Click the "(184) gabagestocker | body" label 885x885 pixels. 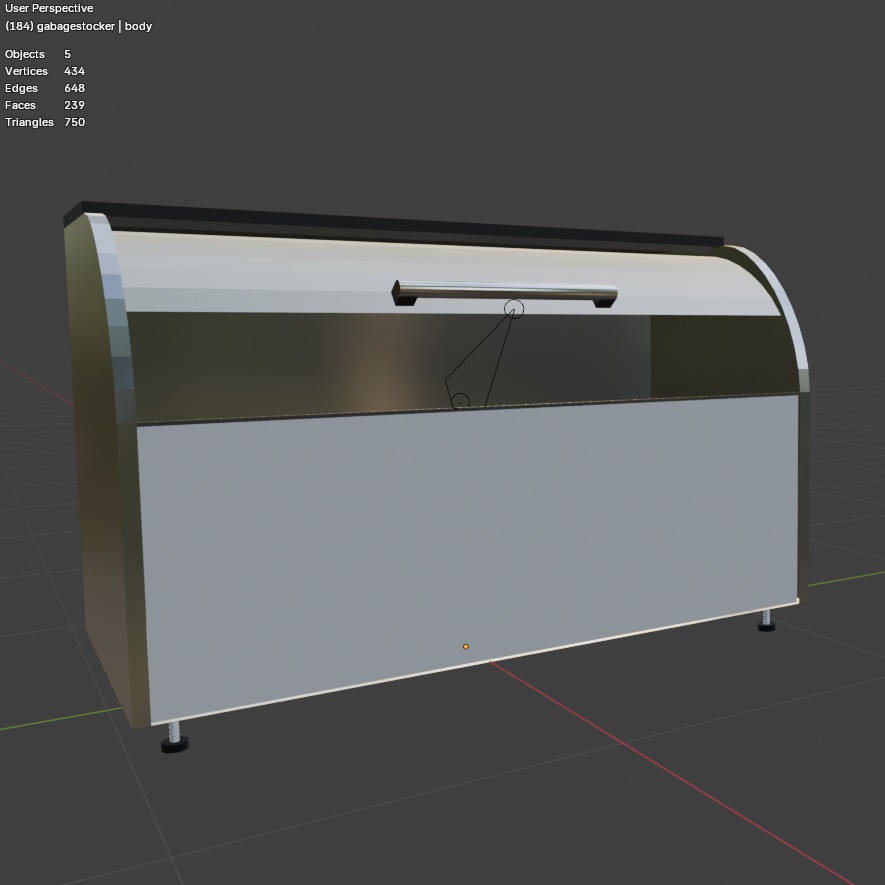(x=78, y=27)
